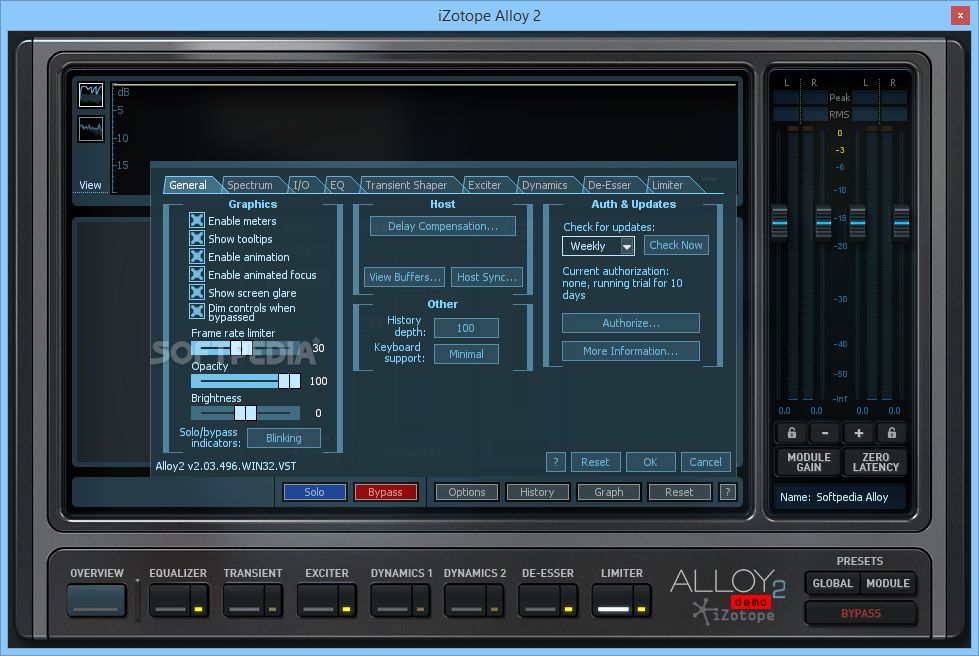Click Check Now for updates
979x656 pixels.
(676, 245)
